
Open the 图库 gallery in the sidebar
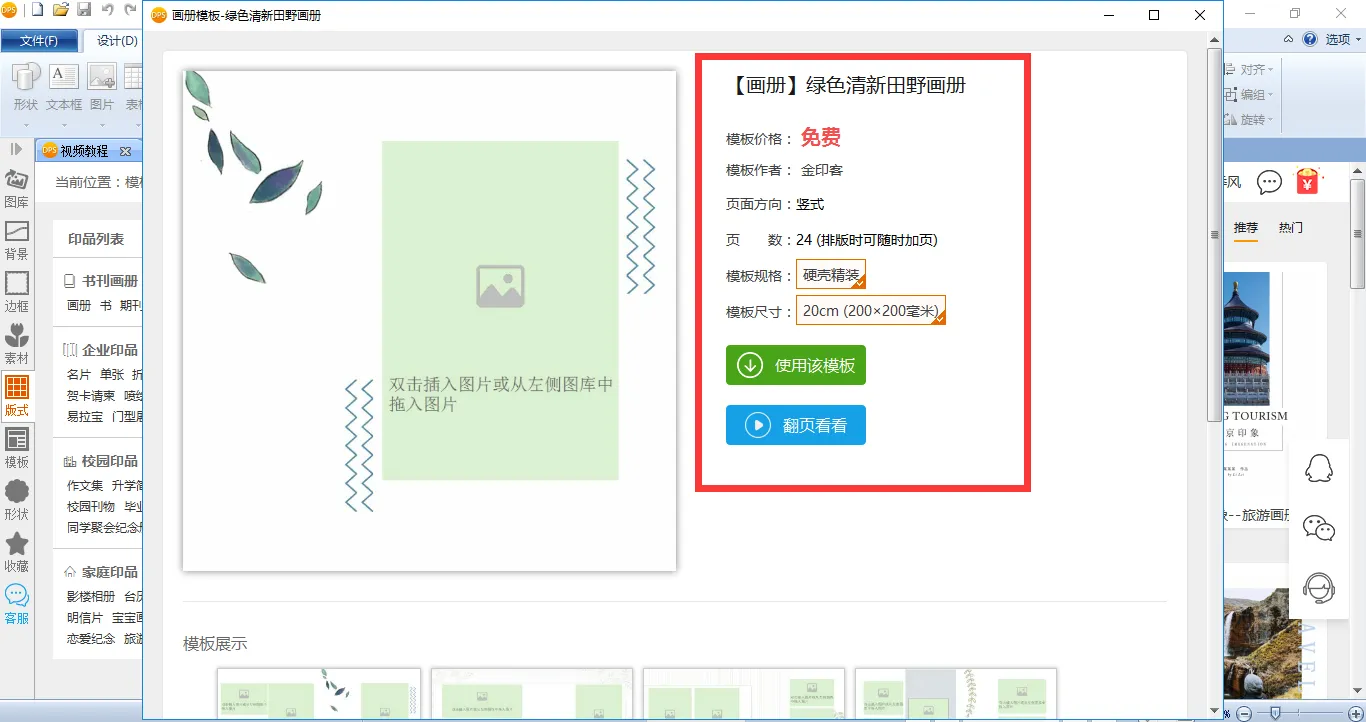click(17, 188)
